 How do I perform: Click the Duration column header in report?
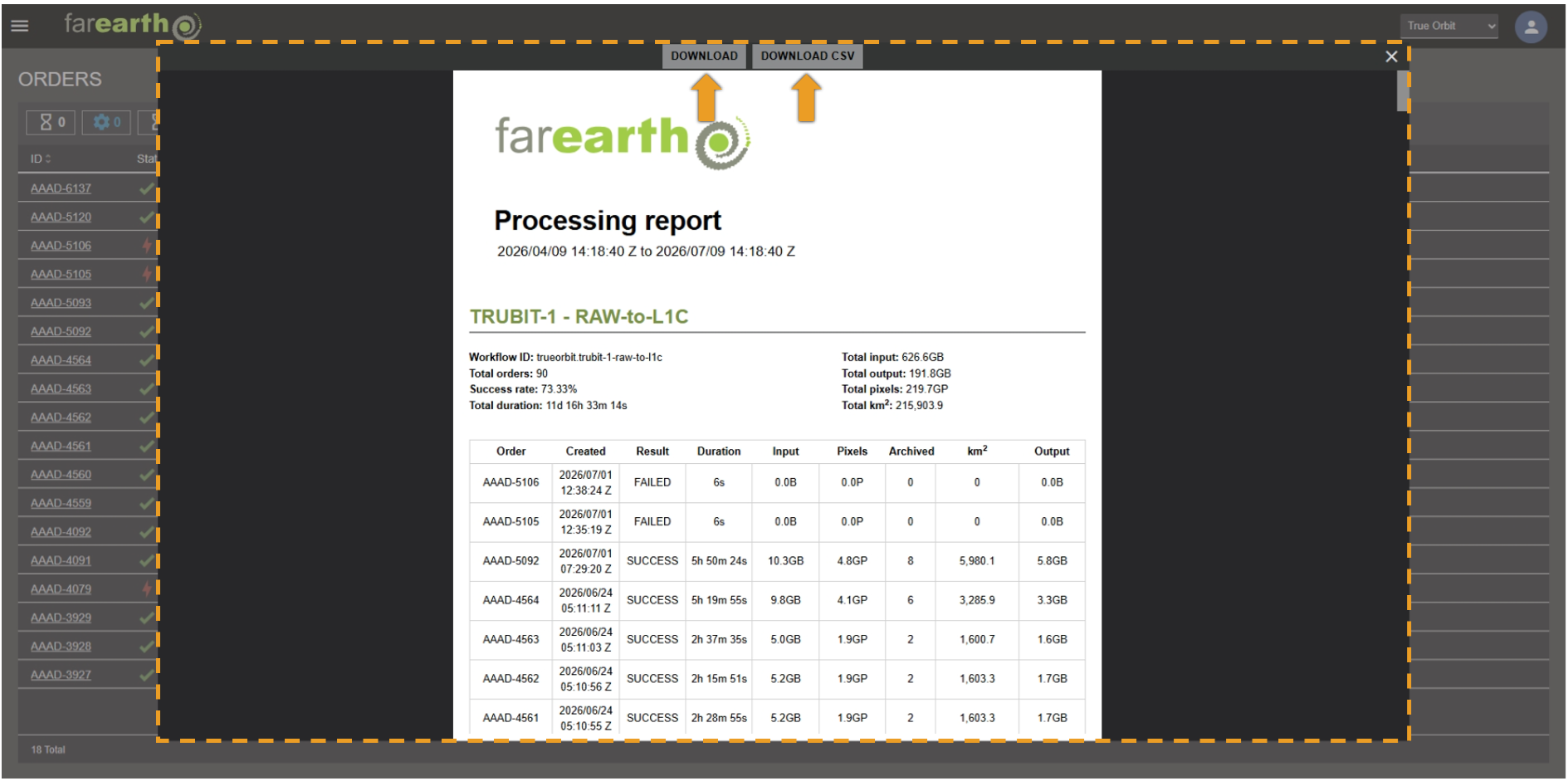coord(719,452)
